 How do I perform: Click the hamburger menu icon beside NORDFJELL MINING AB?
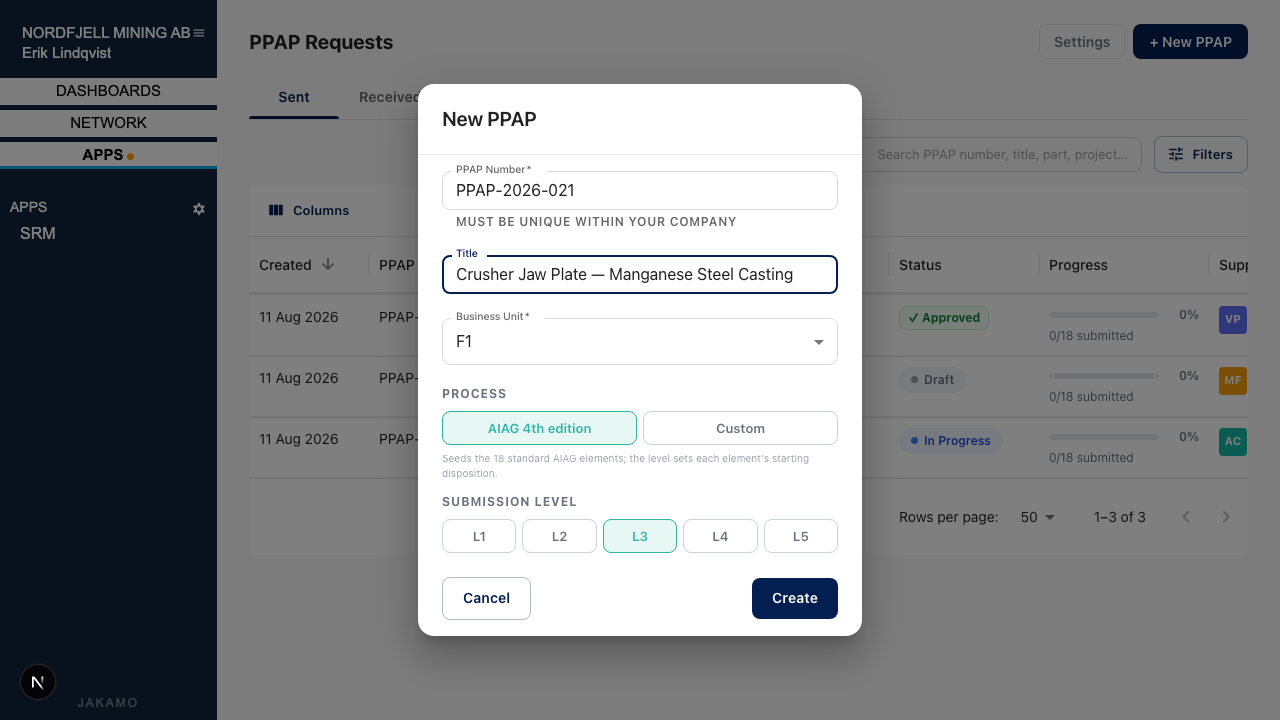coord(199,33)
